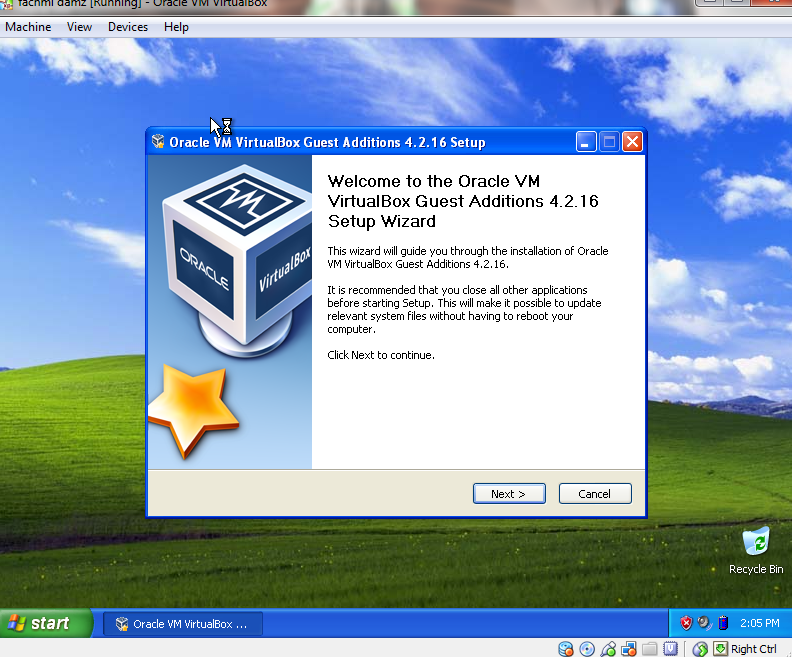The width and height of the screenshot is (792, 657).
Task: Click the Windows XP start button
Action: (46, 623)
